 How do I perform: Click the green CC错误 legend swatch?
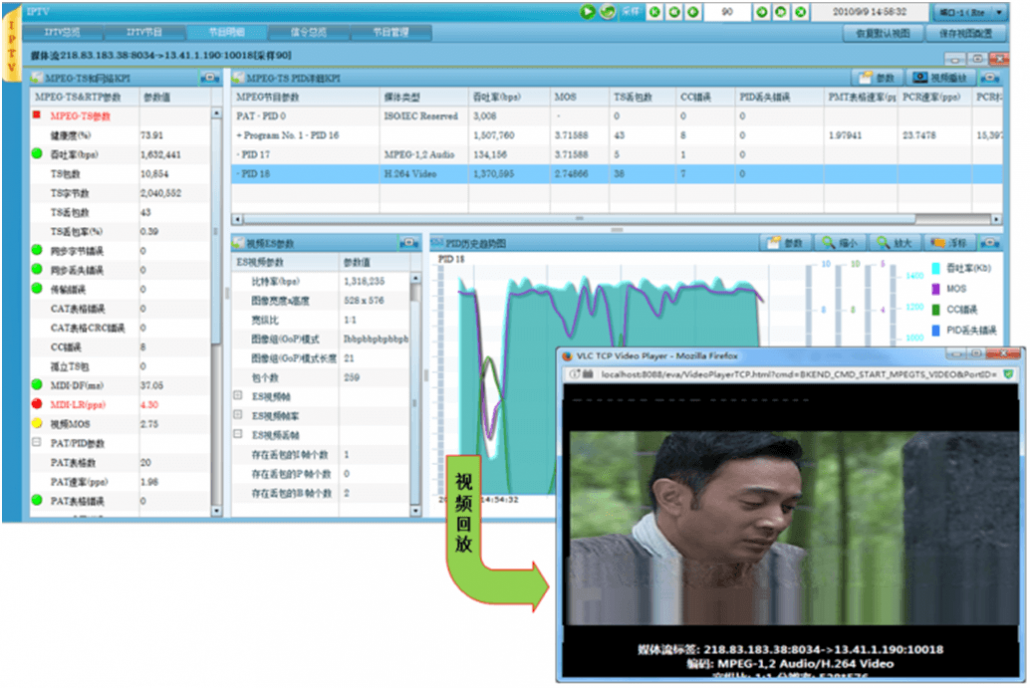tap(935, 310)
